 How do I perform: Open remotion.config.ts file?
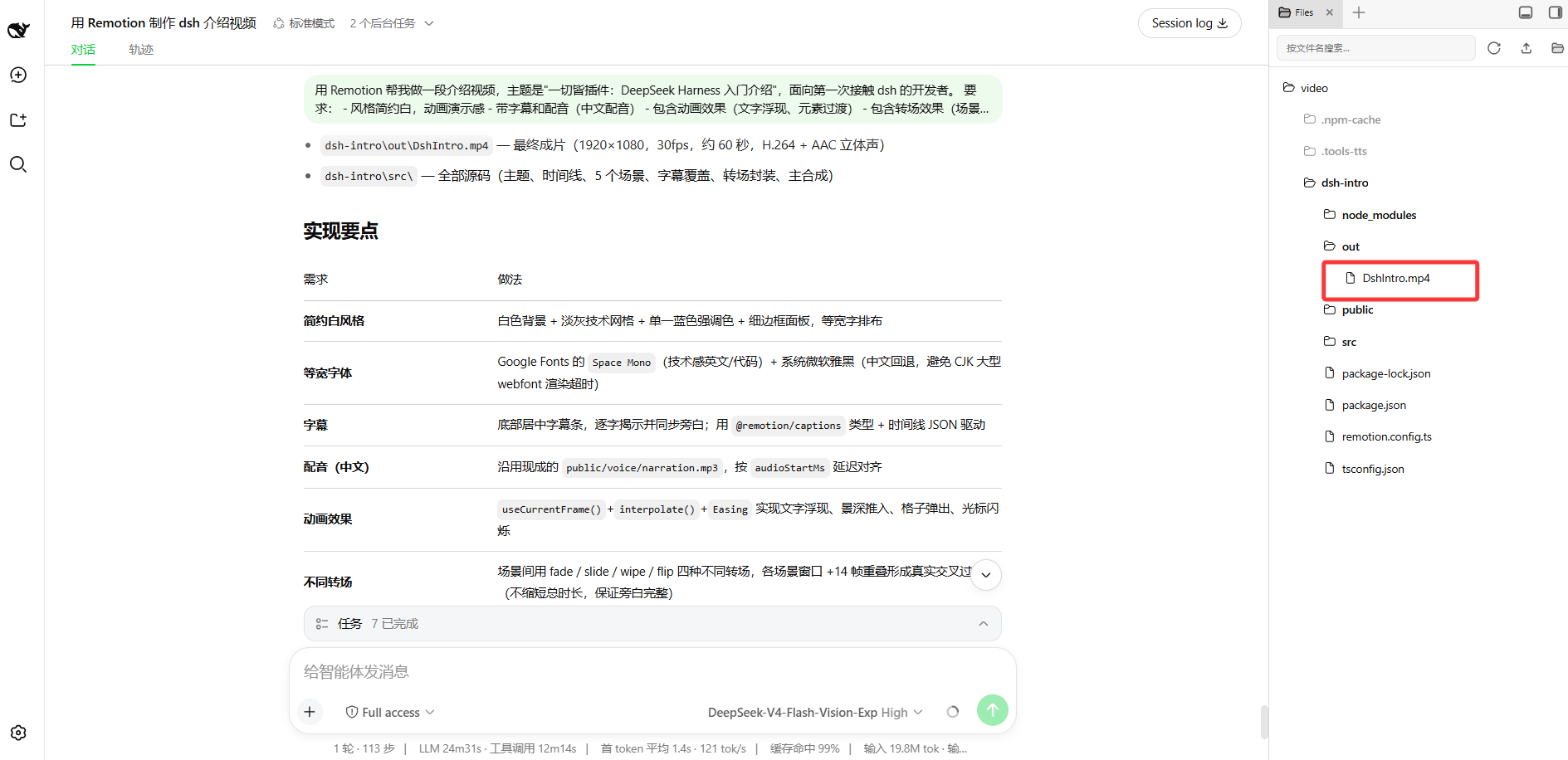(1378, 436)
